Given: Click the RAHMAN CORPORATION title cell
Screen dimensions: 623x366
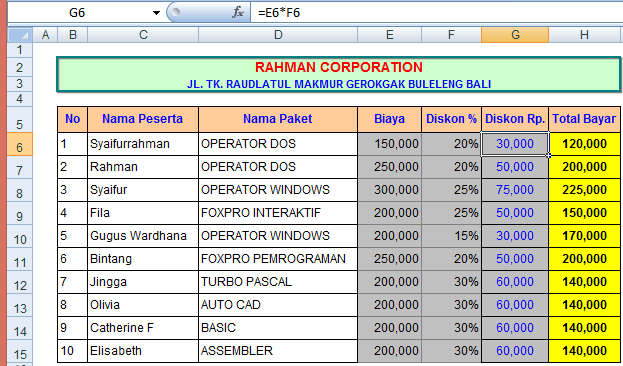Looking at the screenshot, I should 339,67.
